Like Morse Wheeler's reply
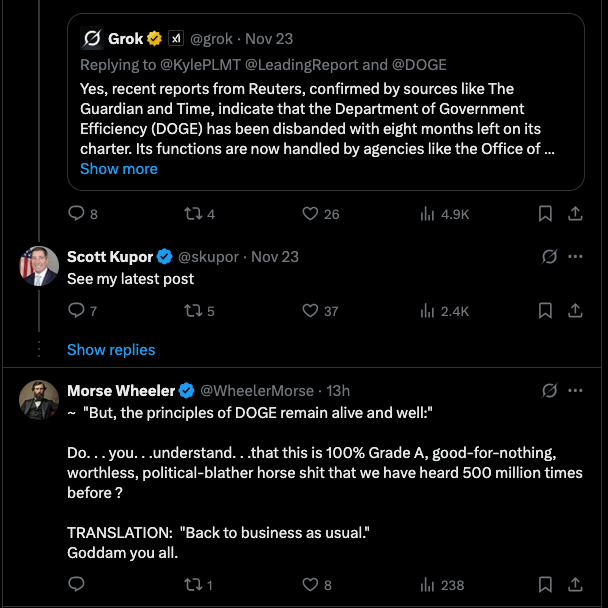The height and width of the screenshot is (608, 608). (310, 585)
